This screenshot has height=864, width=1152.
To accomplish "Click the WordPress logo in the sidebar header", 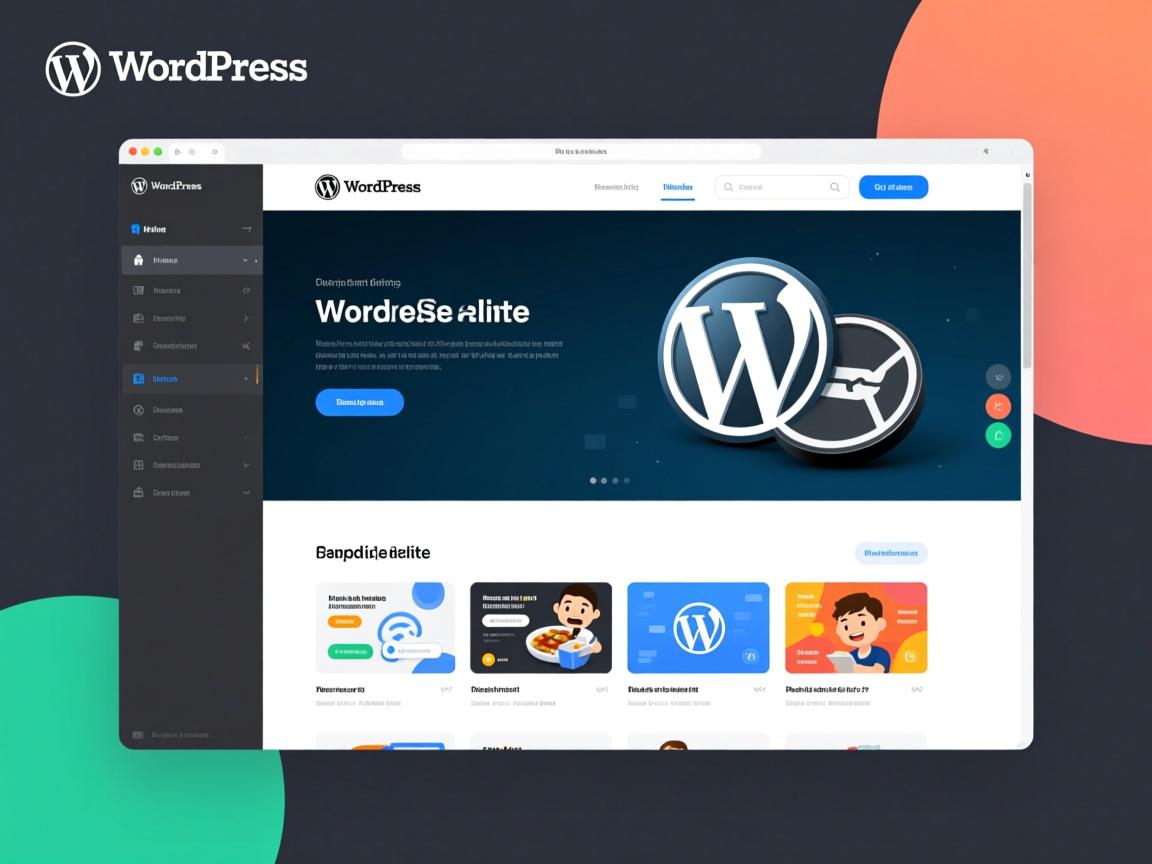I will pyautogui.click(x=139, y=186).
